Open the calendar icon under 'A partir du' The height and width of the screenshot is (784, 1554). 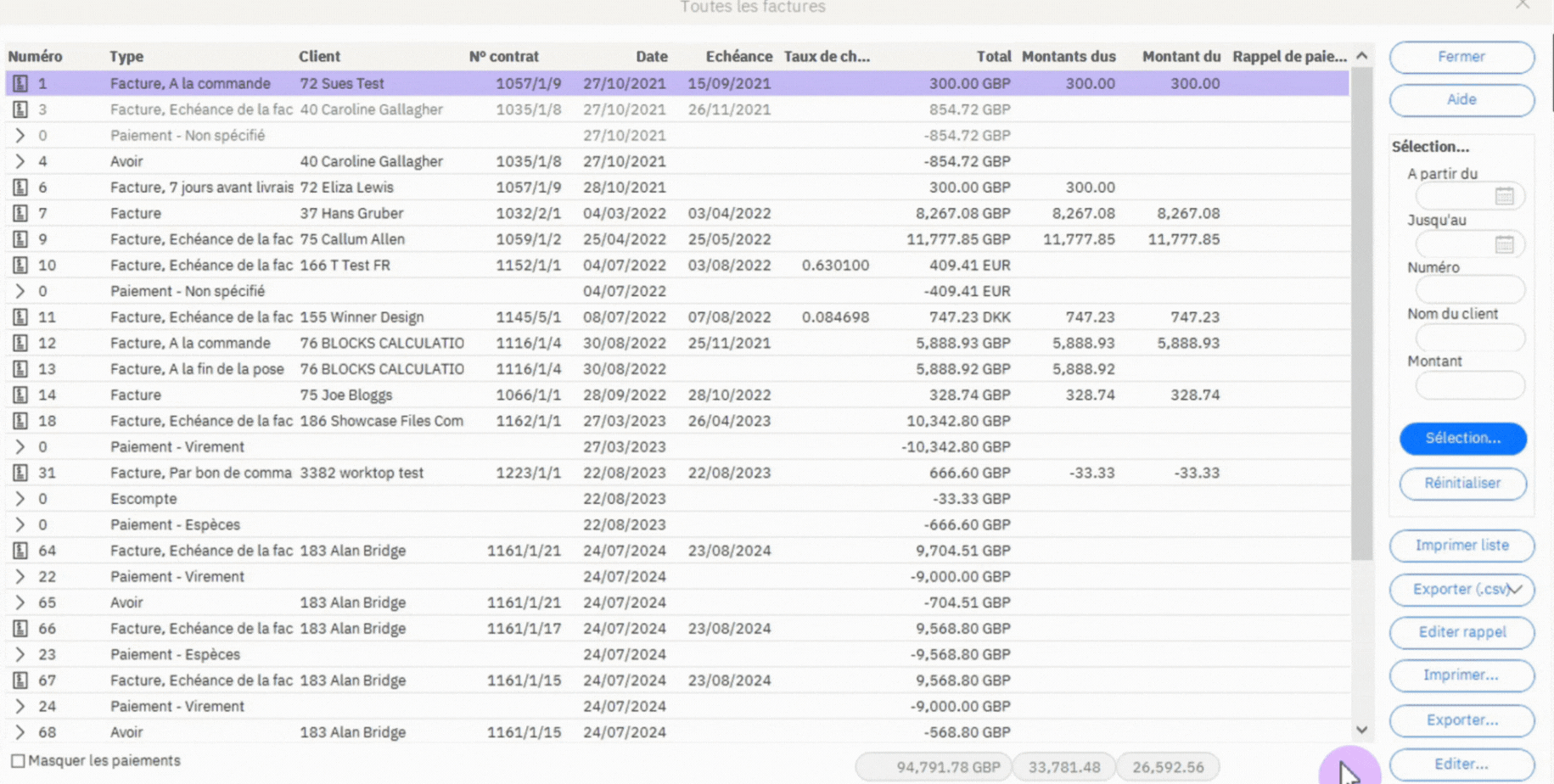[1506, 196]
